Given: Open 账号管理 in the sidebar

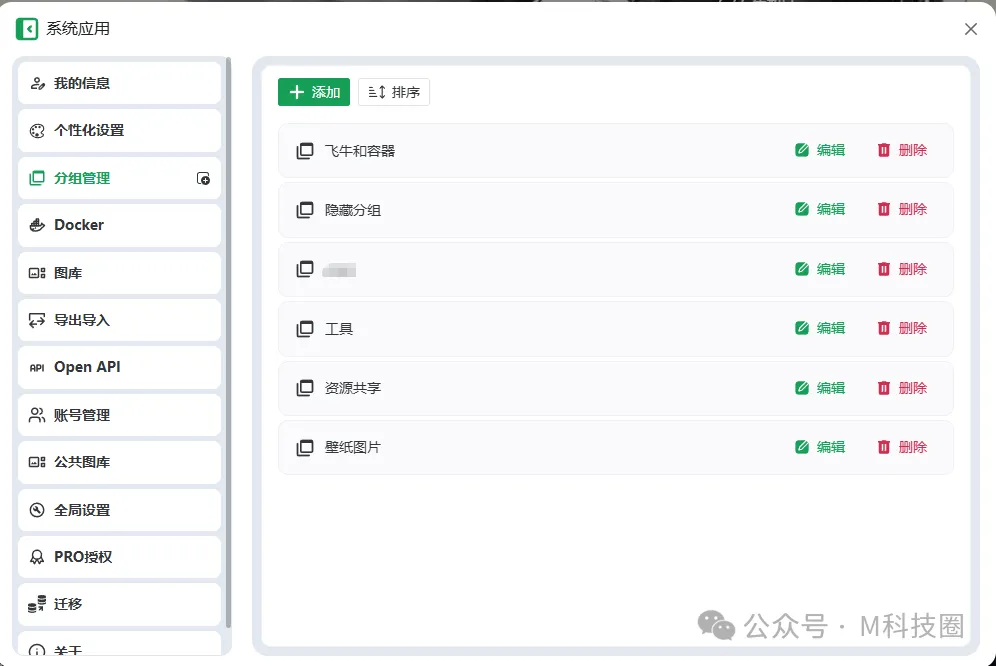Looking at the screenshot, I should tap(119, 416).
